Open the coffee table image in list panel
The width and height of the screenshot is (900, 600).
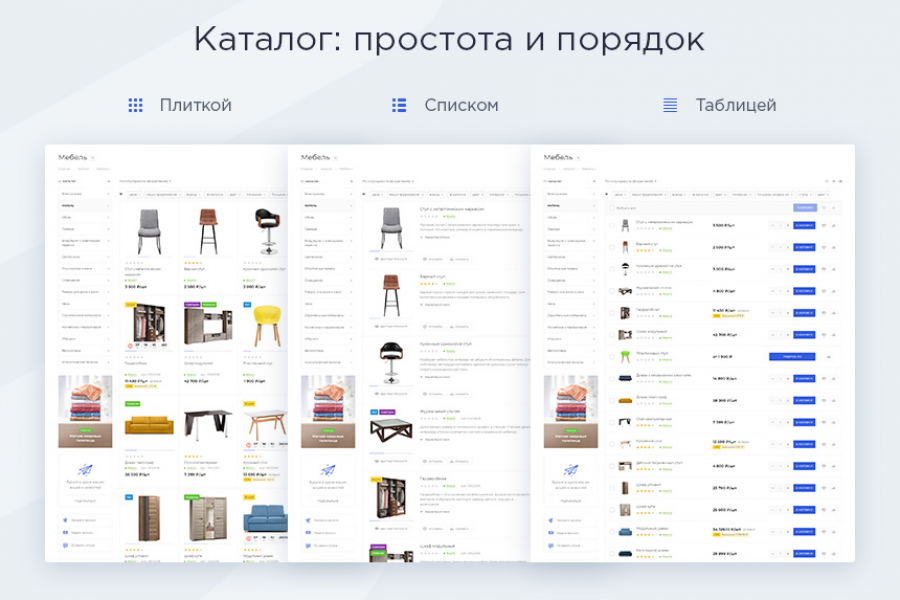(x=391, y=430)
